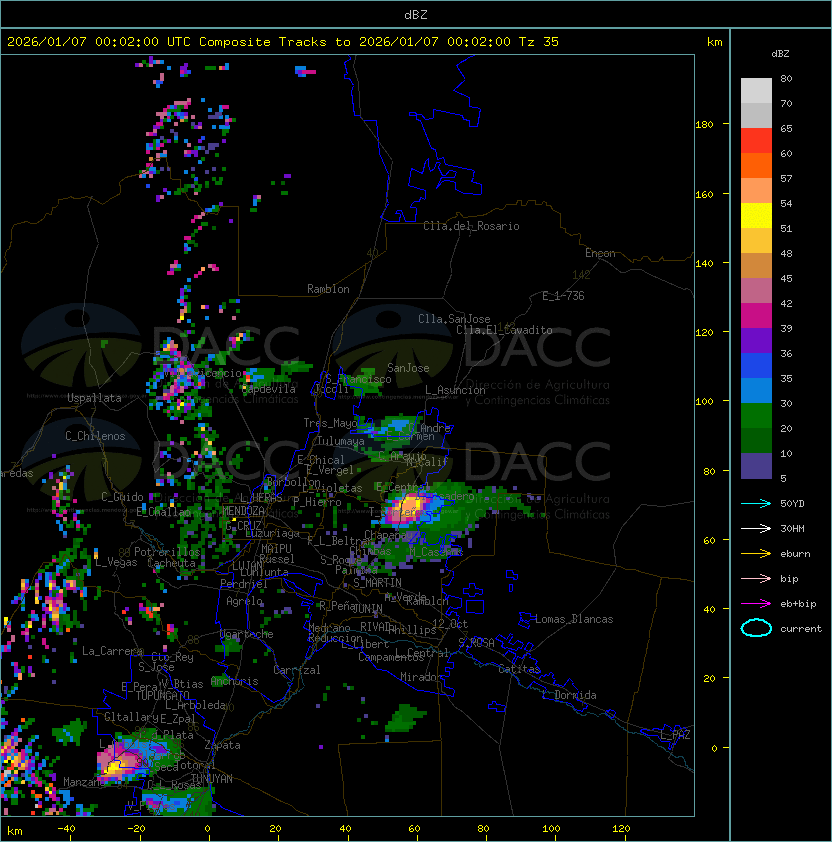Click the '42' value on the dBZ scale

786,303
